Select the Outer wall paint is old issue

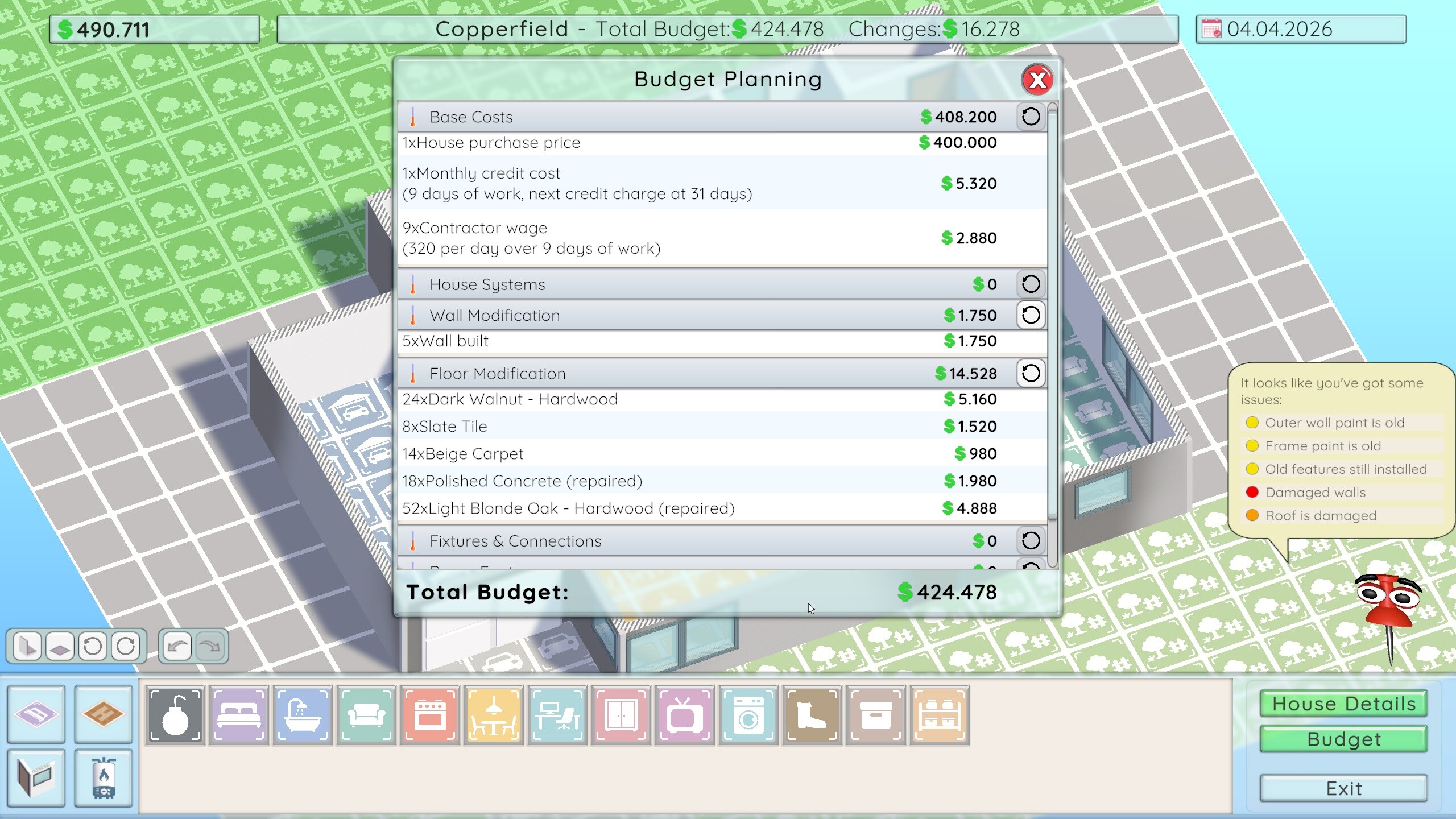1342,423
